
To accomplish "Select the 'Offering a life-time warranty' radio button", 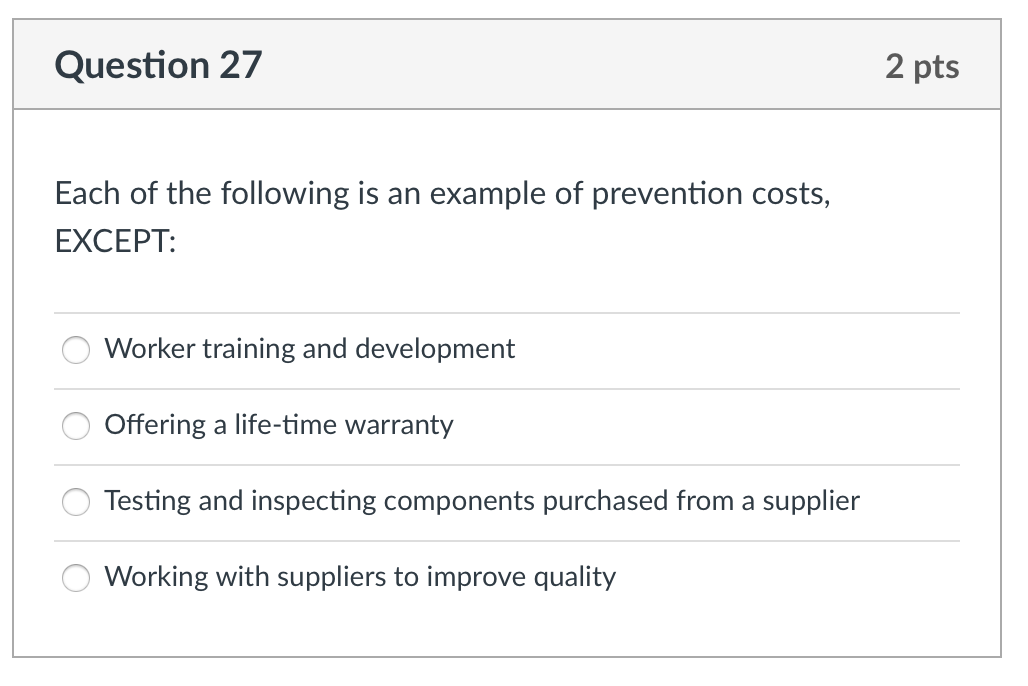I will 76,426.
